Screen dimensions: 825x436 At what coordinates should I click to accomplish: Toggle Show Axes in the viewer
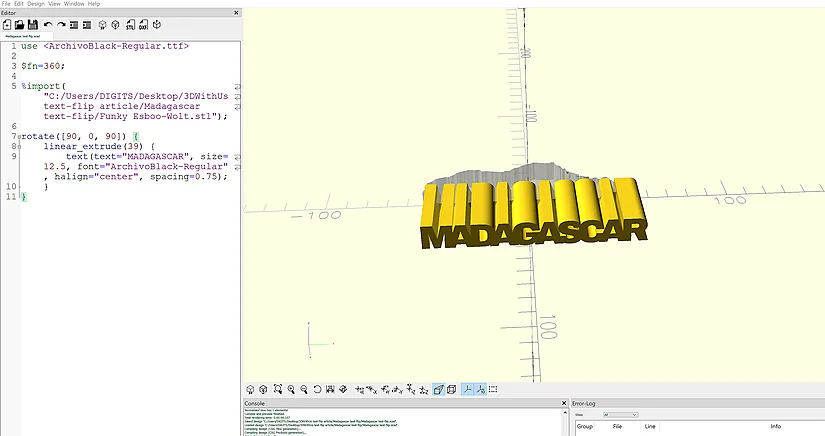[x=467, y=389]
